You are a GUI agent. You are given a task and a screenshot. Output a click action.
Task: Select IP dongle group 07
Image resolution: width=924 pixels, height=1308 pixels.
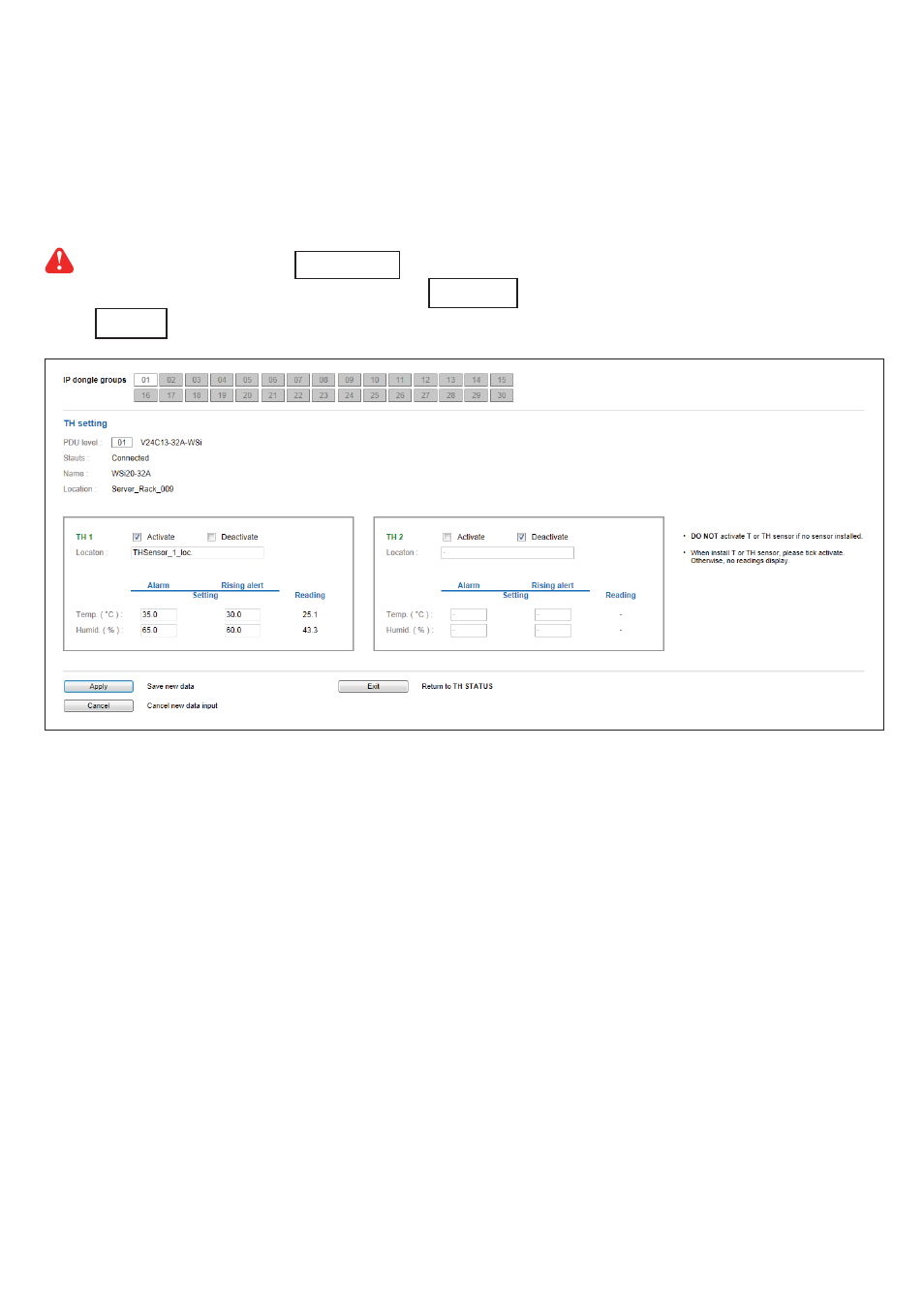coord(298,380)
